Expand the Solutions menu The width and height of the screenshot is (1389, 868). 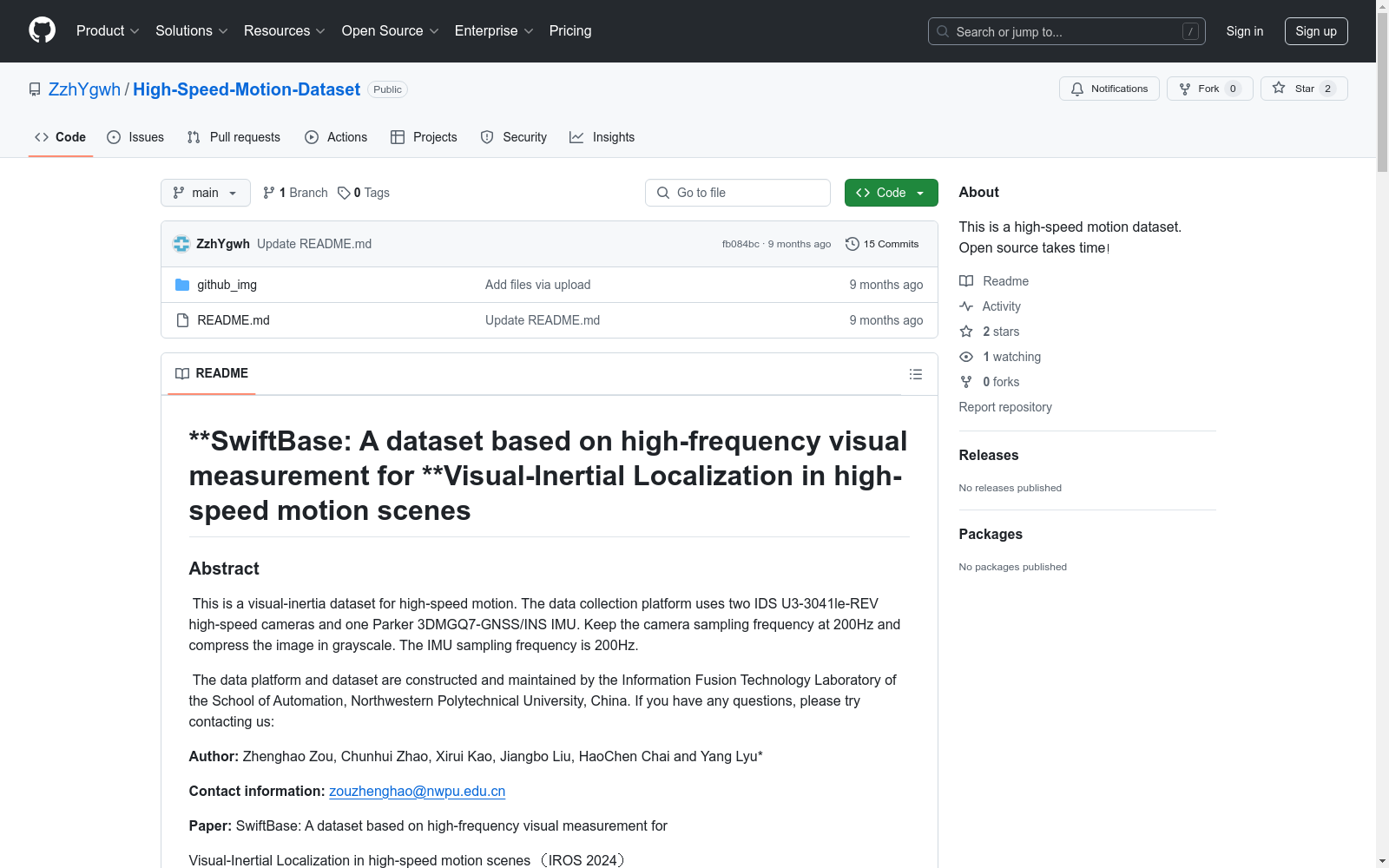pyautogui.click(x=192, y=31)
